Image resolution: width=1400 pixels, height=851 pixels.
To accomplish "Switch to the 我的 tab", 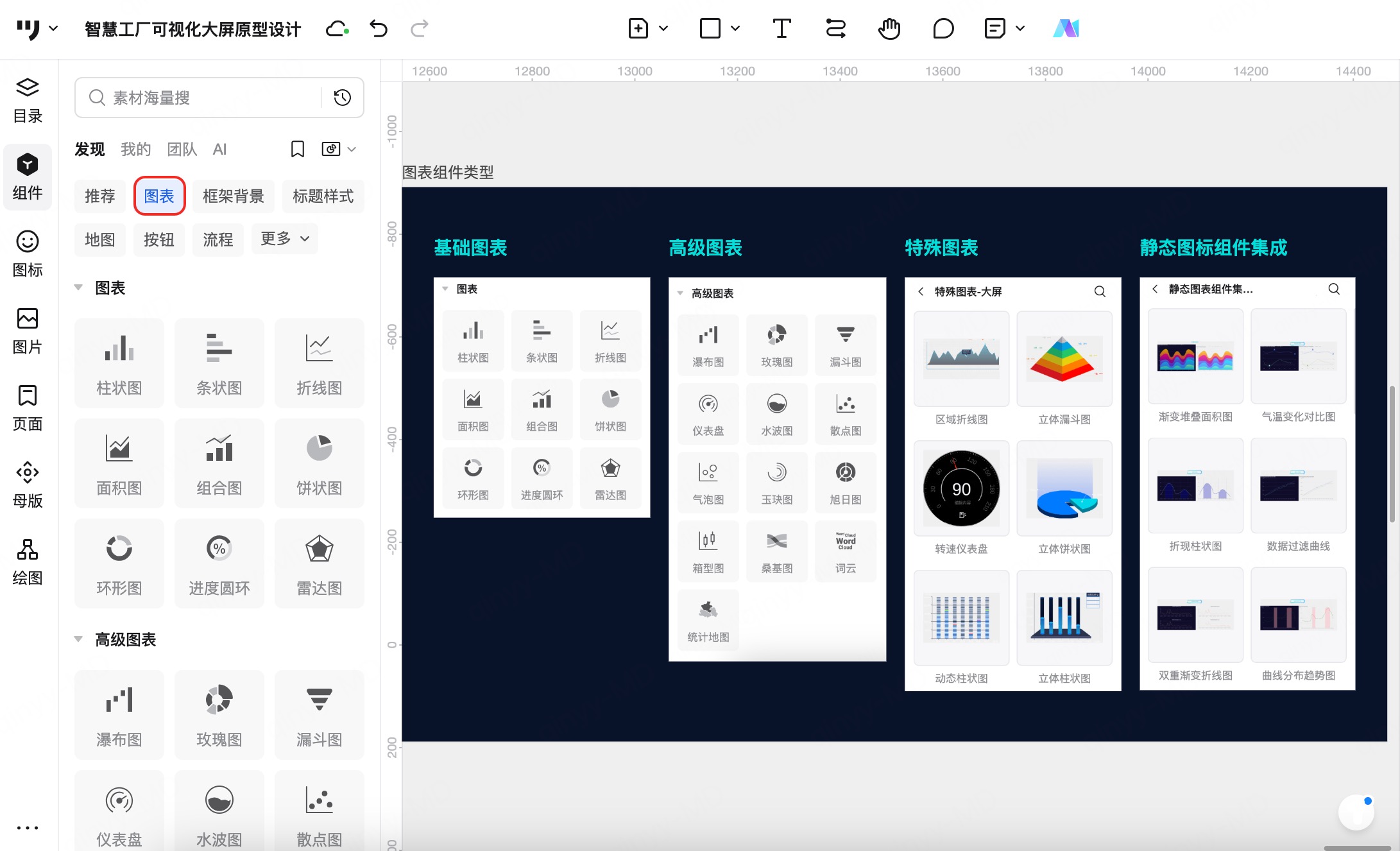I will pyautogui.click(x=135, y=150).
